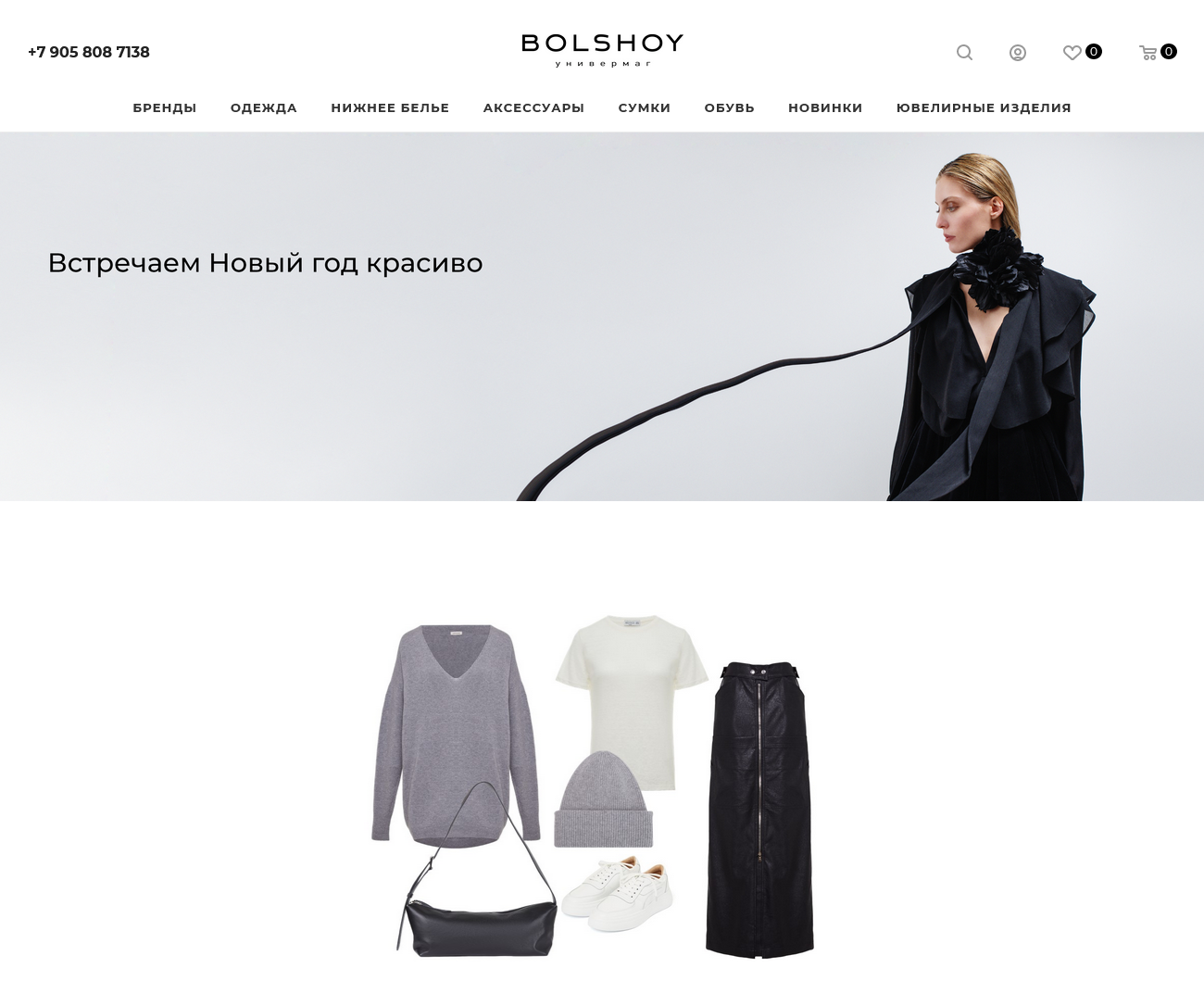
Task: Open the user account icon
Action: click(1017, 53)
